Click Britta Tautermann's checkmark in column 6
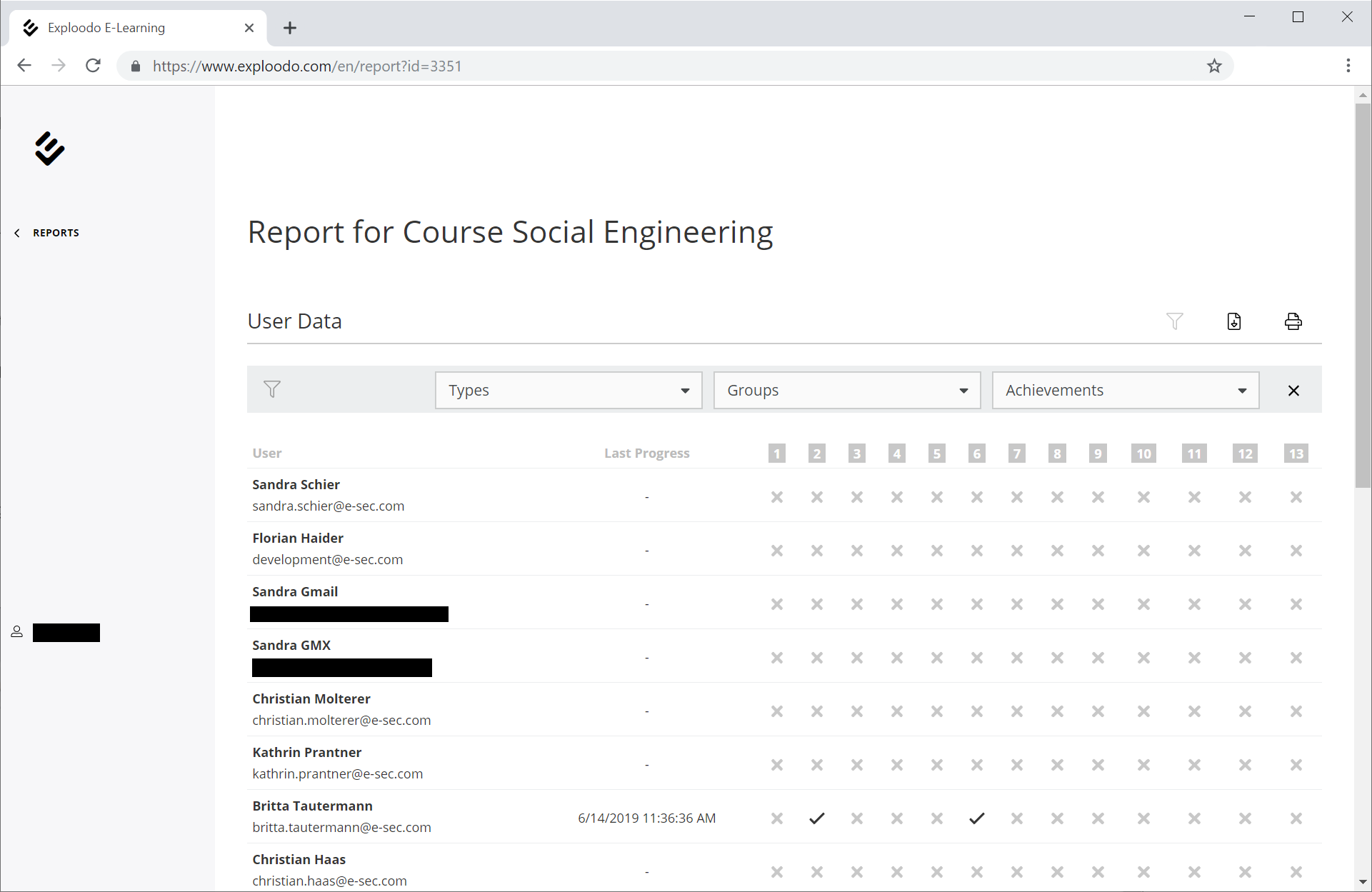This screenshot has width=1372, height=892. click(x=977, y=818)
